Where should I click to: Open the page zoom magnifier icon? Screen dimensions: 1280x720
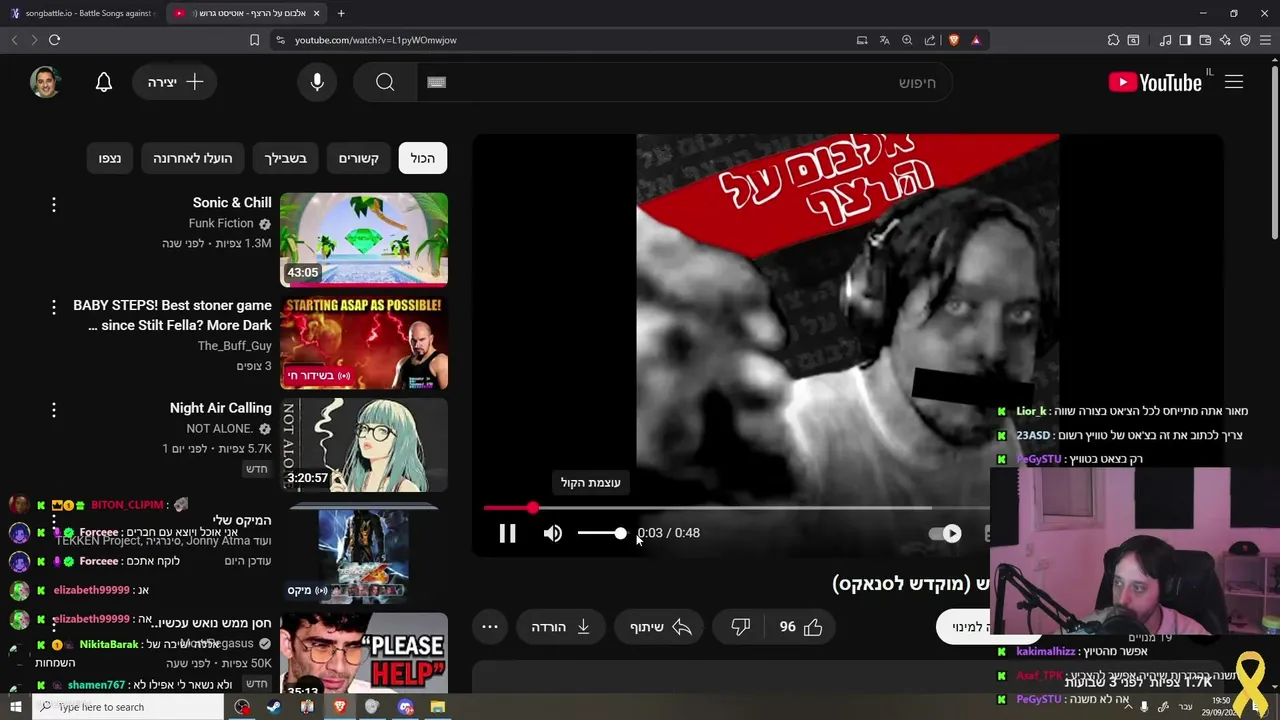pyautogui.click(x=907, y=40)
